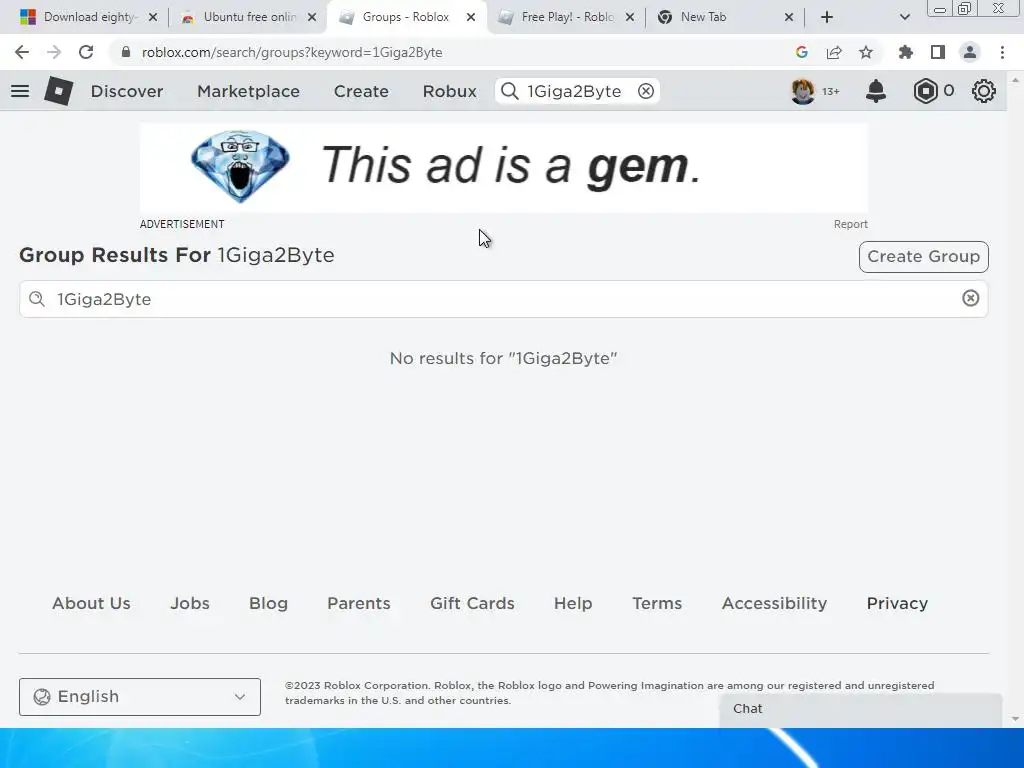
Task: Open the Create menu item
Action: [361, 91]
